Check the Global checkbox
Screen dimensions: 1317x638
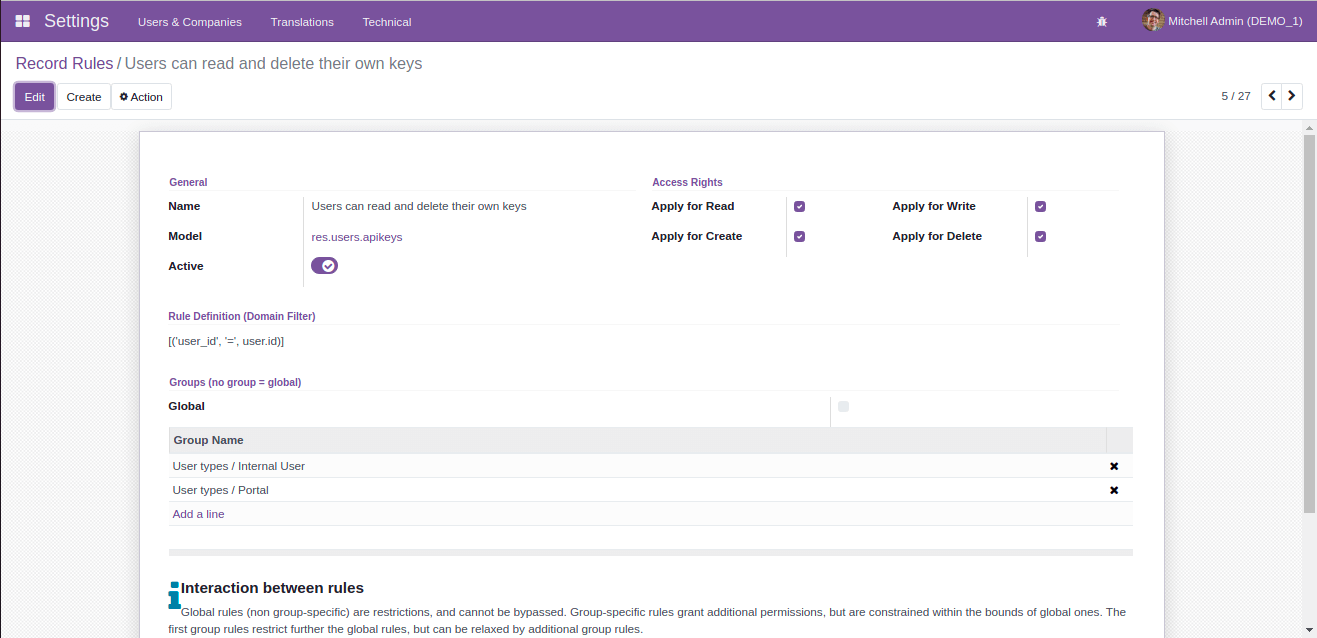[843, 407]
